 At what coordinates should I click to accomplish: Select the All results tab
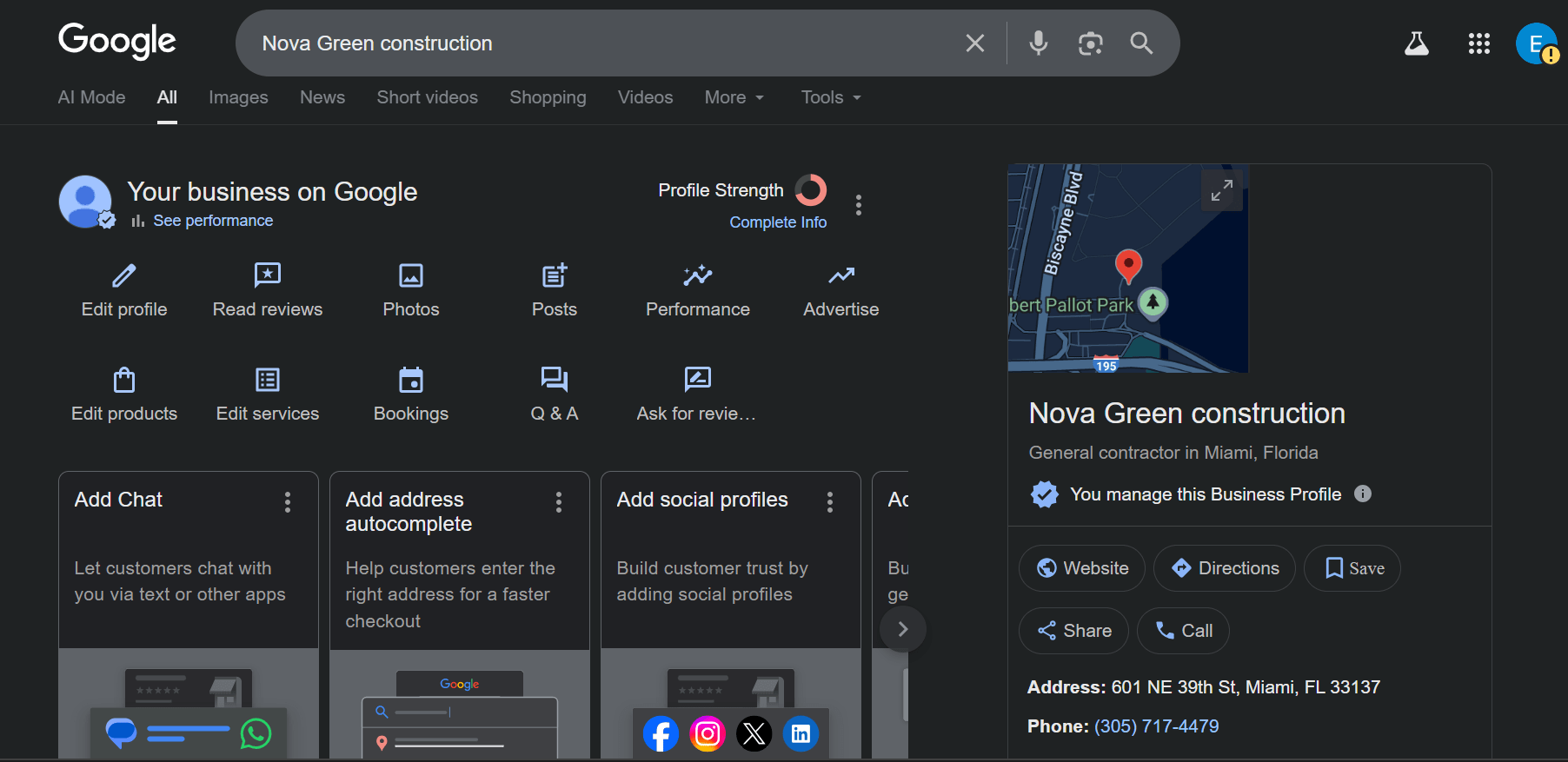(167, 97)
